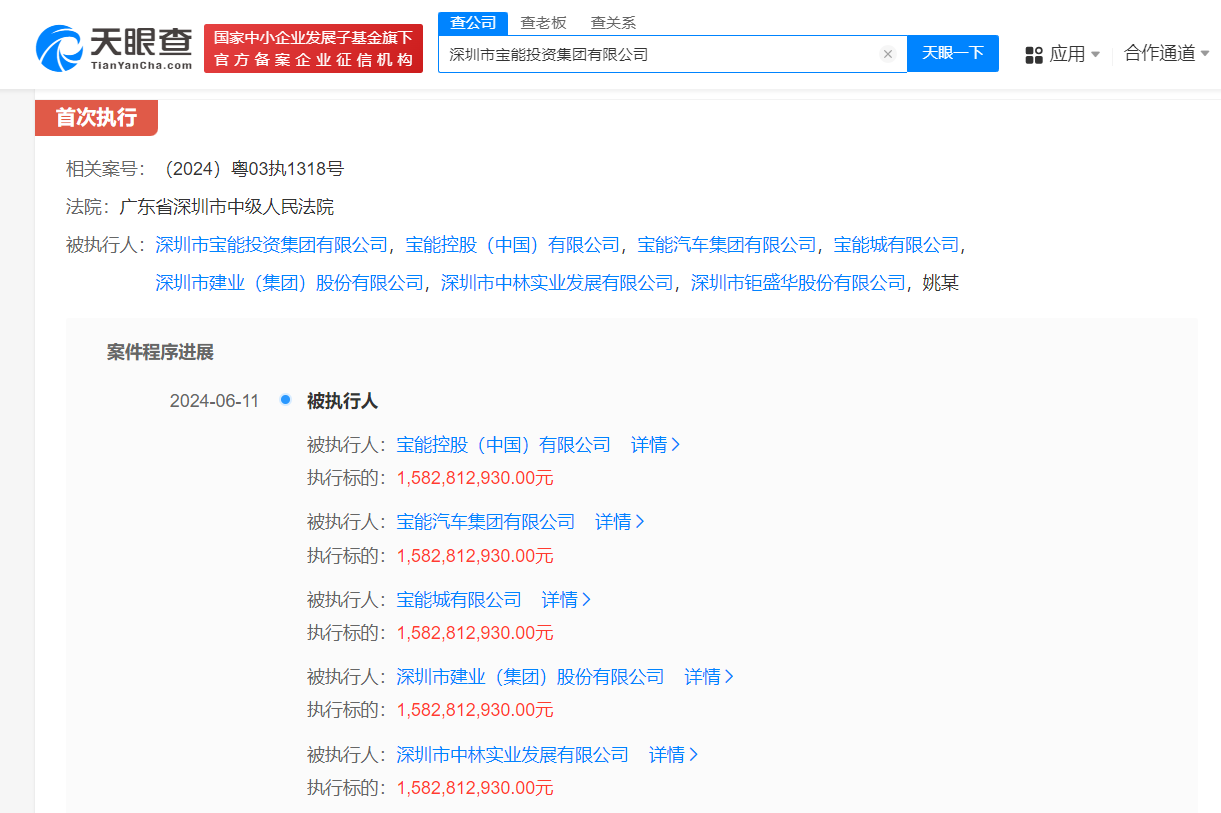Viewport: 1221px width, 813px height.
Task: Expand the 应用 dropdown arrow
Action: [x=1095, y=55]
